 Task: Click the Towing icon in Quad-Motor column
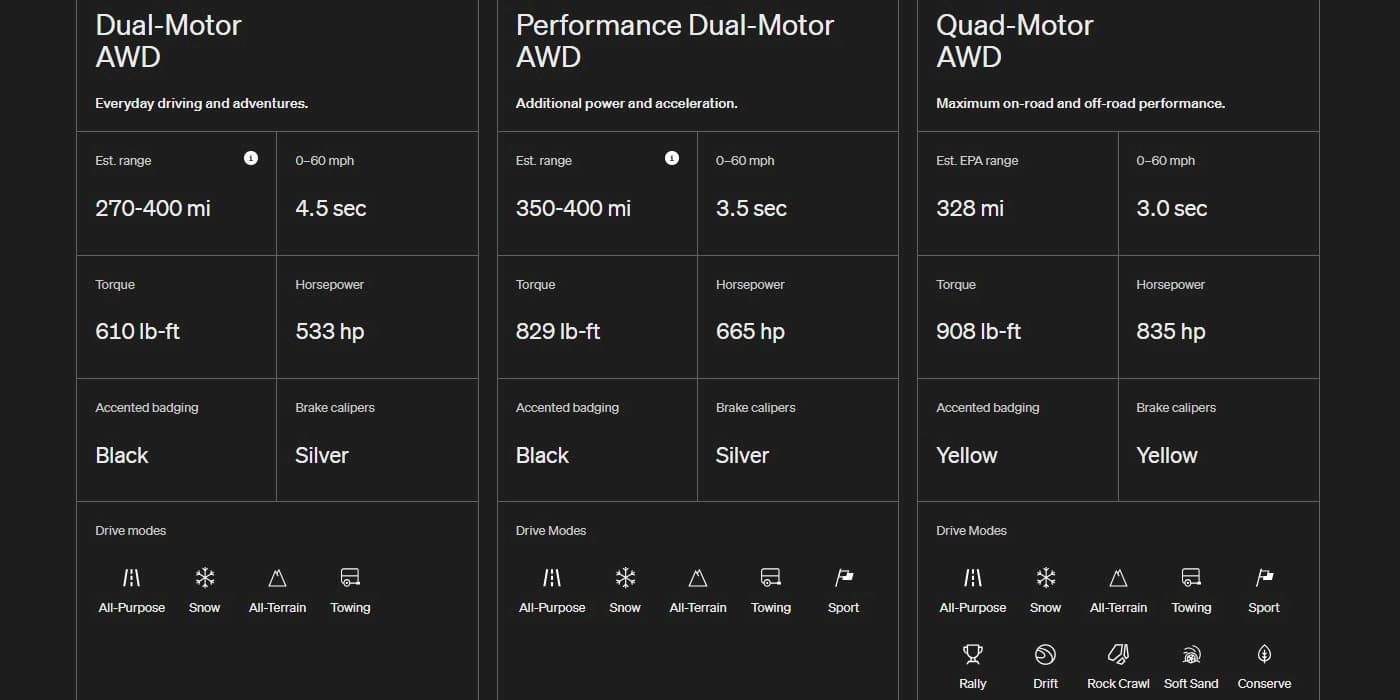[x=1191, y=577]
